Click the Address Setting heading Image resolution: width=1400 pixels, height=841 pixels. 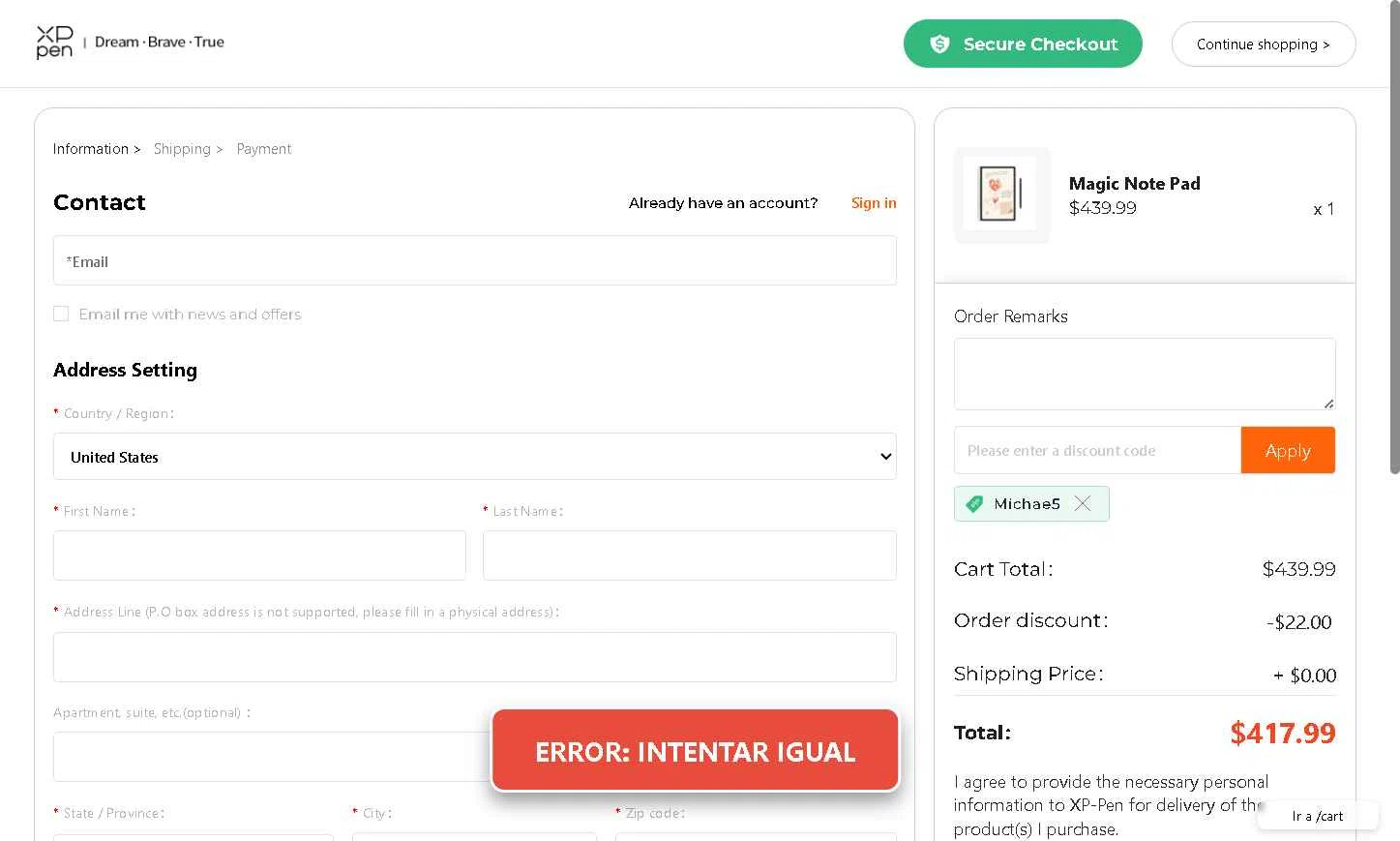tap(125, 370)
